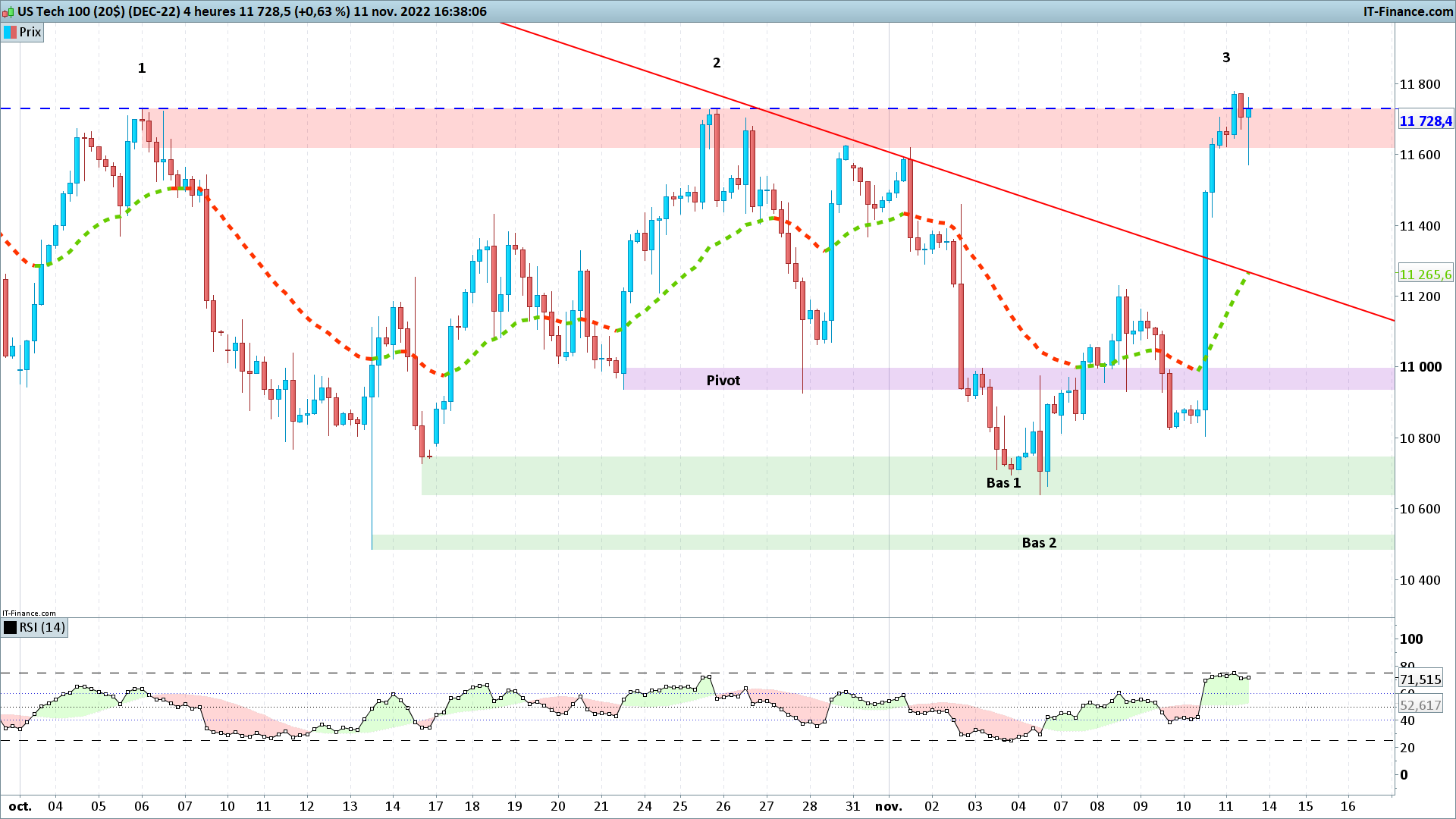
Task: Click the top marker labeled 1
Action: (x=142, y=68)
